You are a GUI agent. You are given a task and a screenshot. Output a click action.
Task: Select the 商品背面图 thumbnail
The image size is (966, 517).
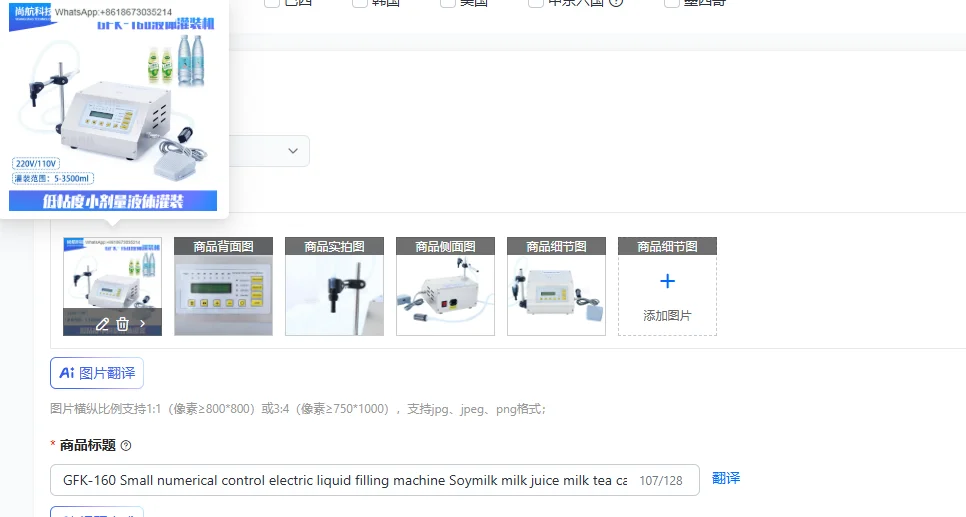click(224, 287)
